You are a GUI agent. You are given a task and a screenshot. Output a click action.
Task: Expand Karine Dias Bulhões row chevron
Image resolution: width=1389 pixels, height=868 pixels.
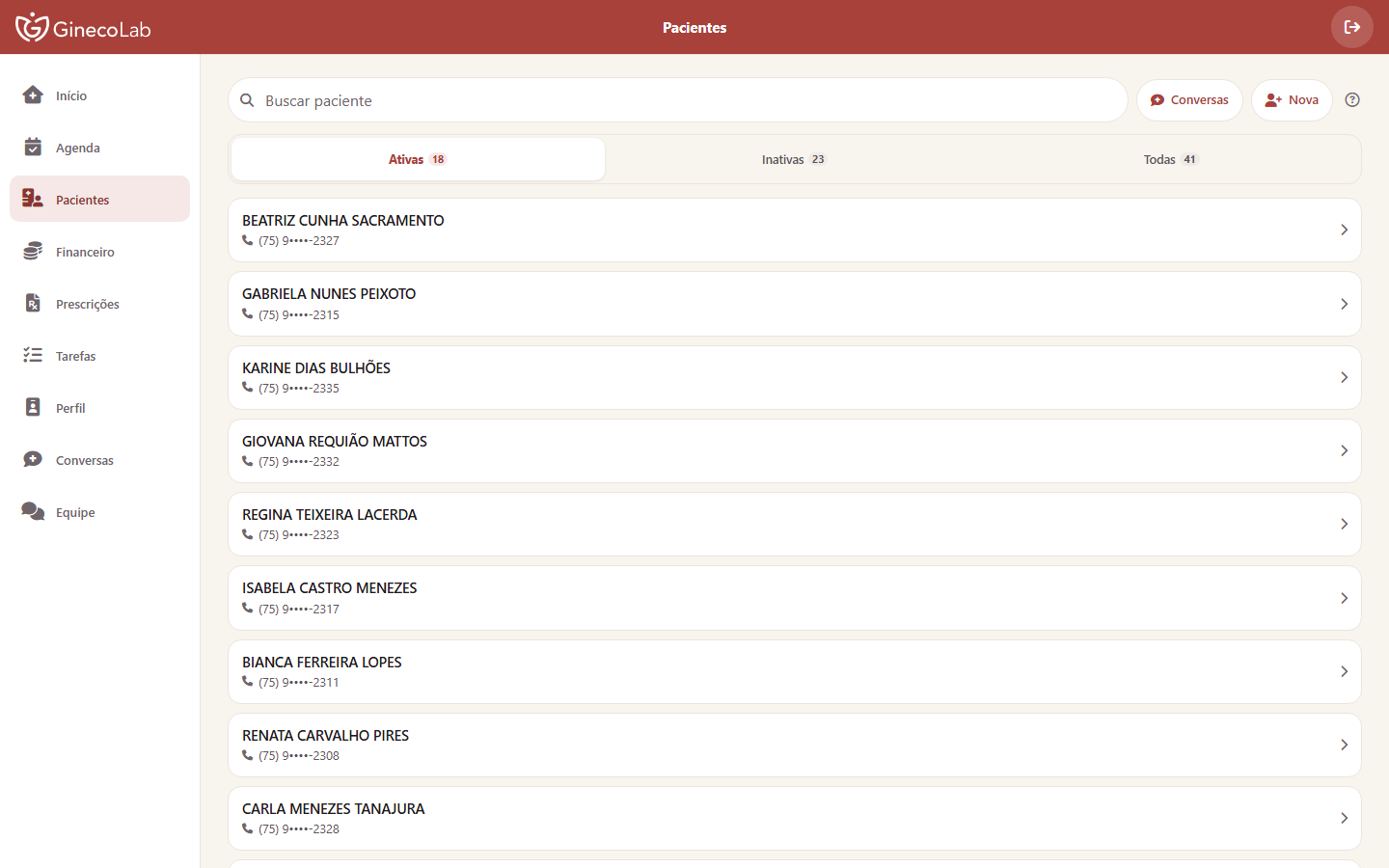point(1344,377)
